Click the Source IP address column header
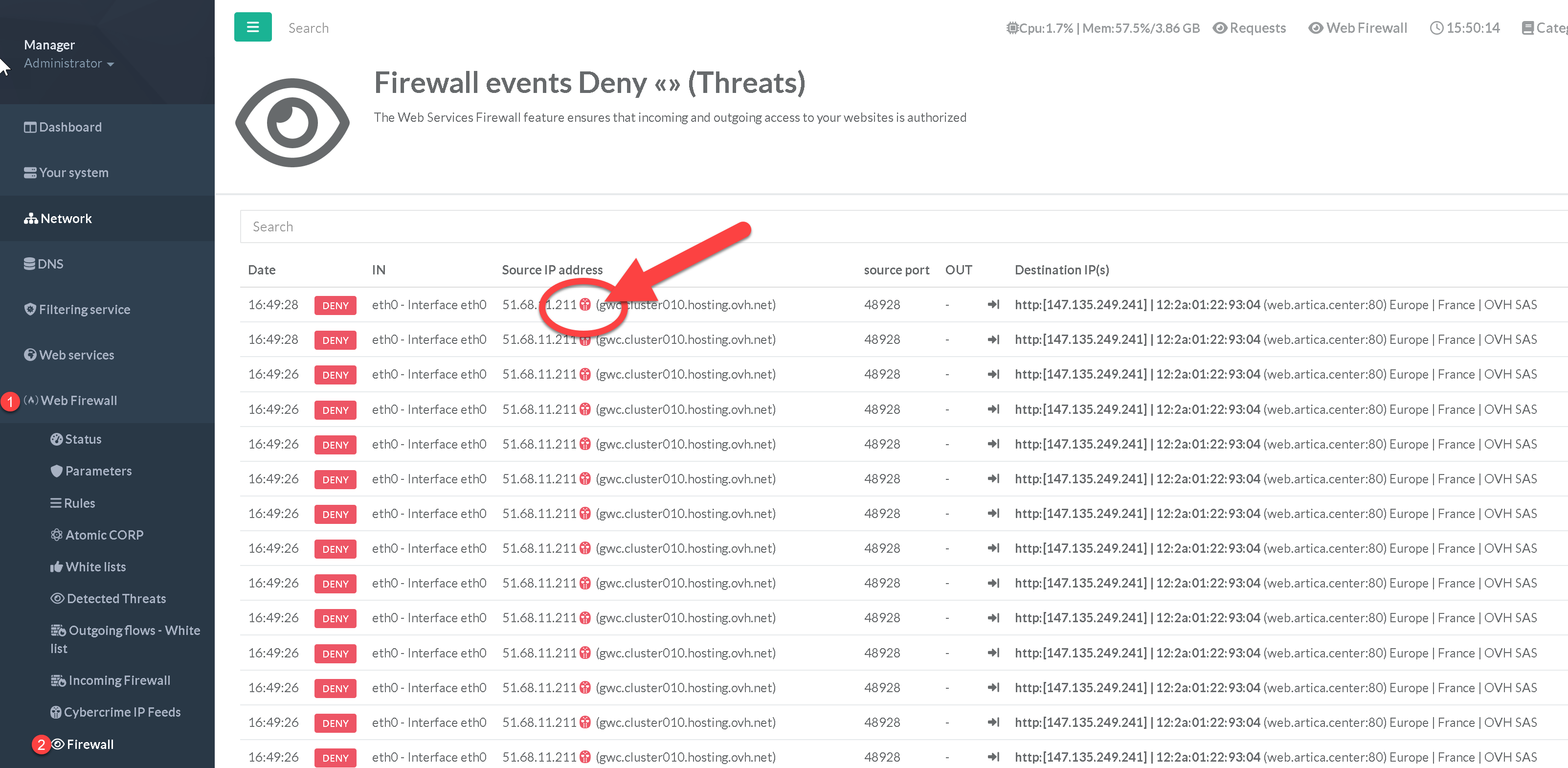The image size is (1568, 768). [552, 270]
